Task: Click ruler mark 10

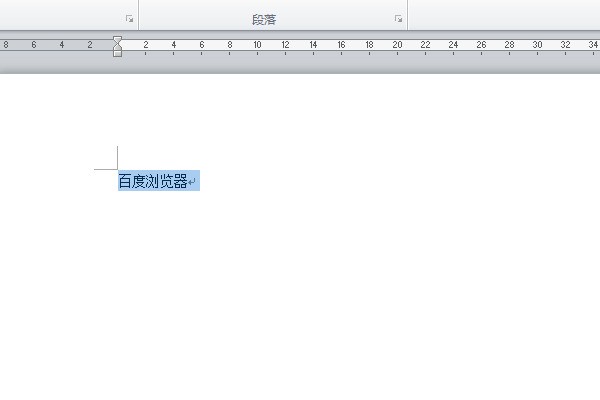Action: 257,45
